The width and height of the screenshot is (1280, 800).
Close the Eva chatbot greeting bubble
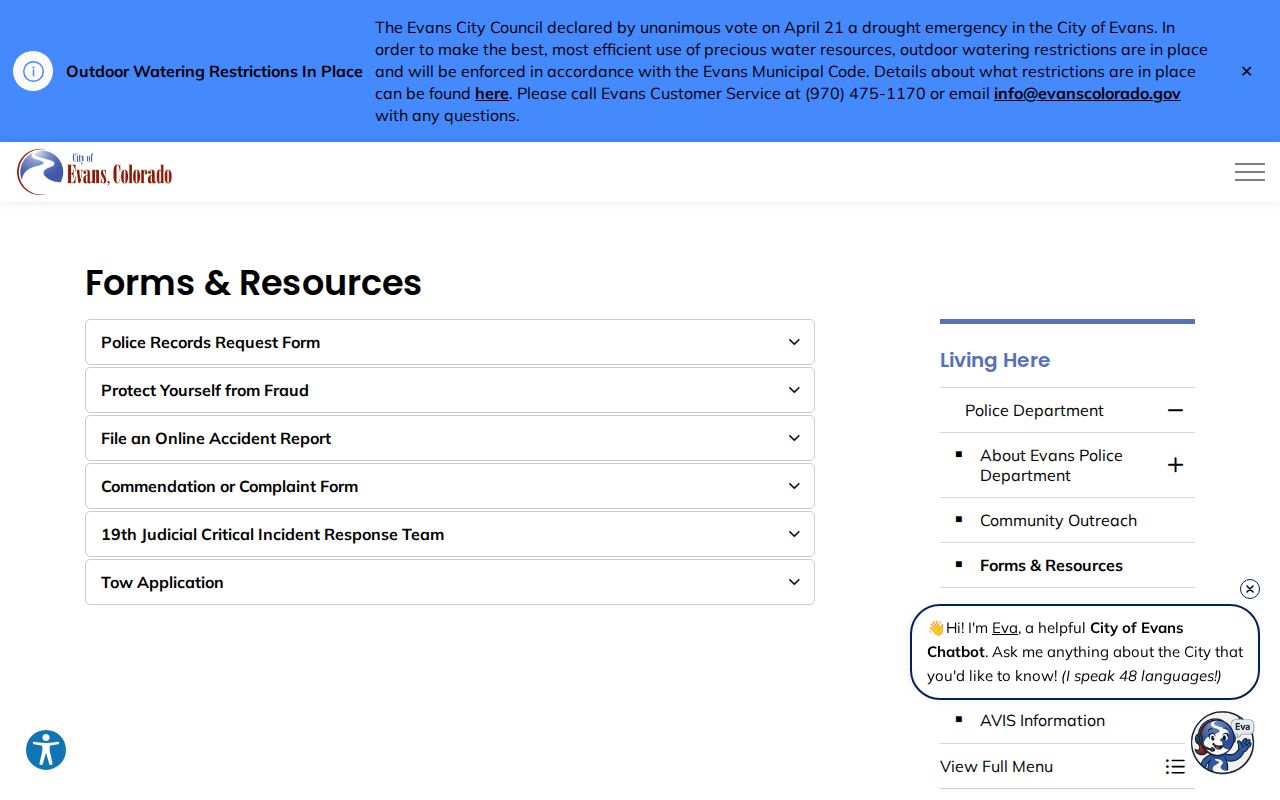pos(1250,589)
